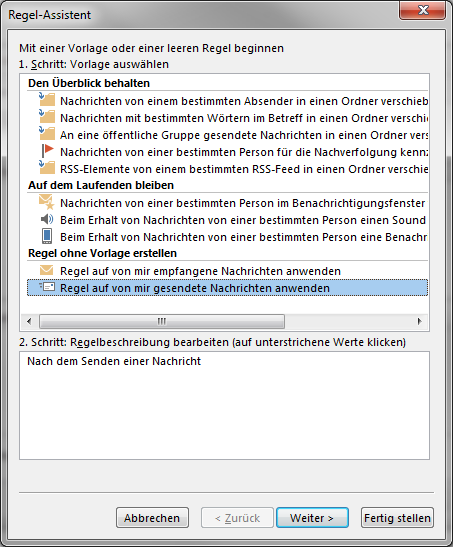The image size is (453, 547).
Task: Click mobile phone icon for mobile alert template
Action: point(47,236)
